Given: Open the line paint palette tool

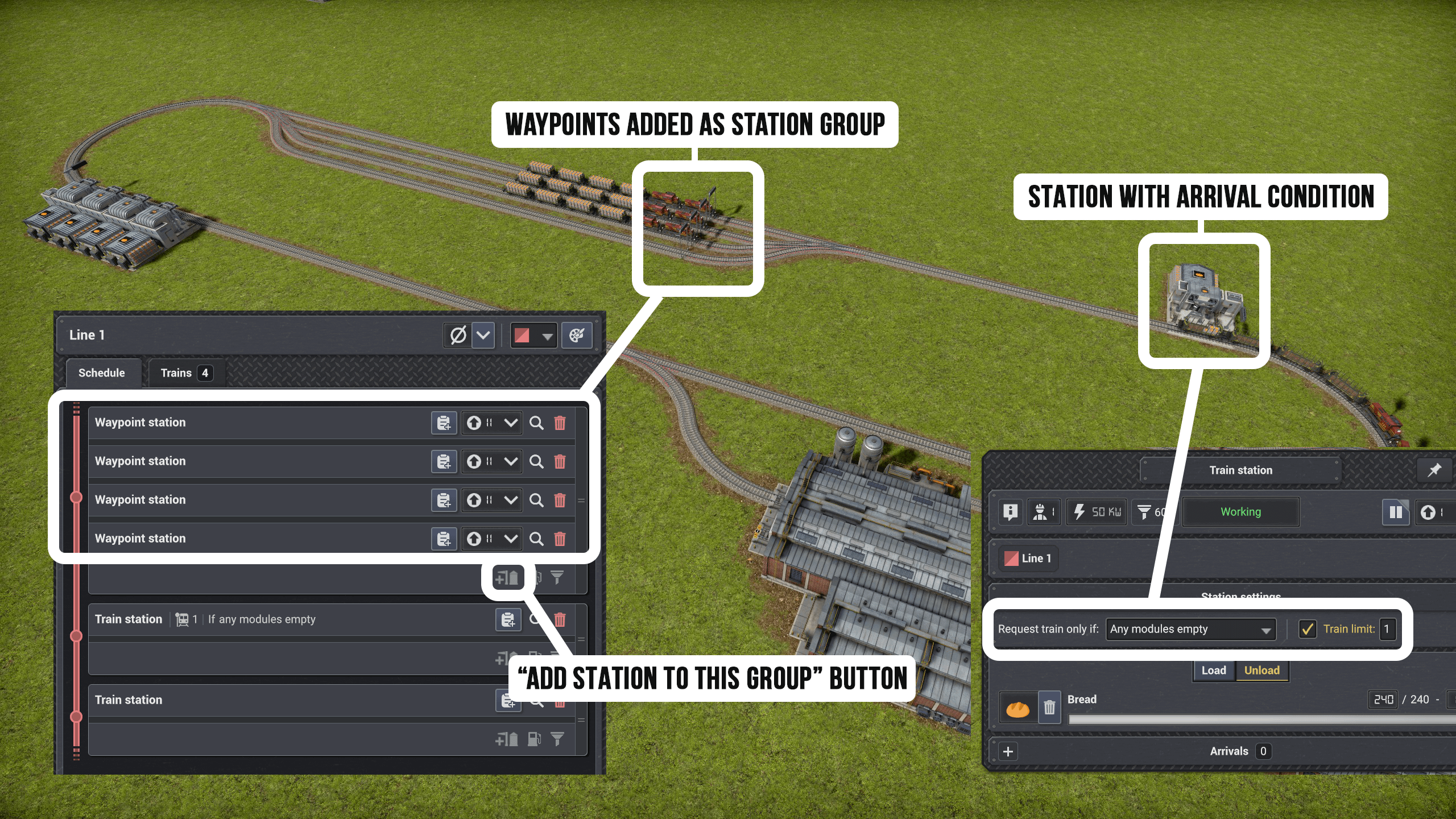Looking at the screenshot, I should point(576,336).
